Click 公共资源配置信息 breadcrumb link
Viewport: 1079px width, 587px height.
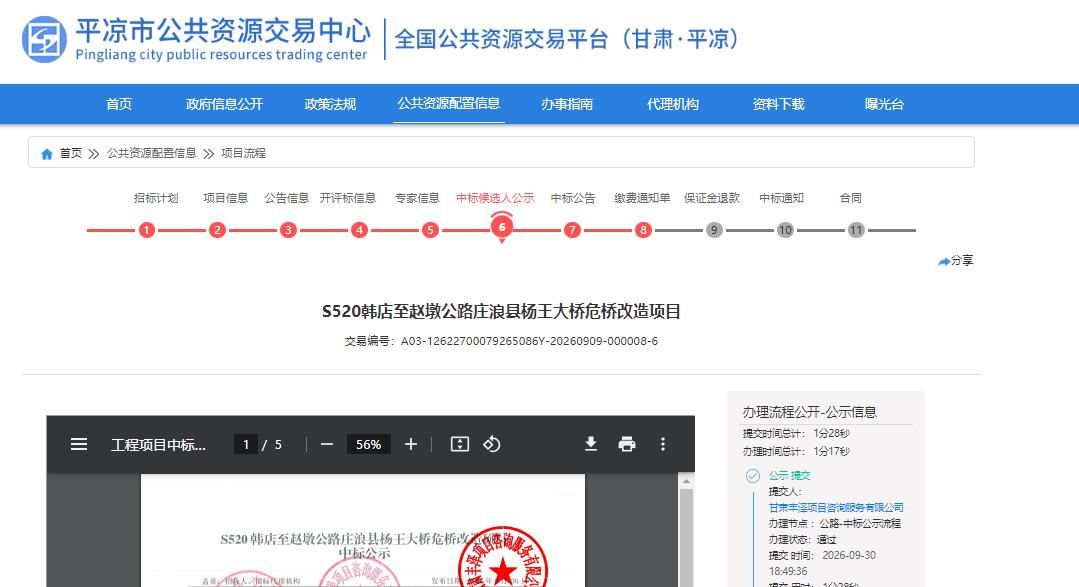pyautogui.click(x=151, y=153)
